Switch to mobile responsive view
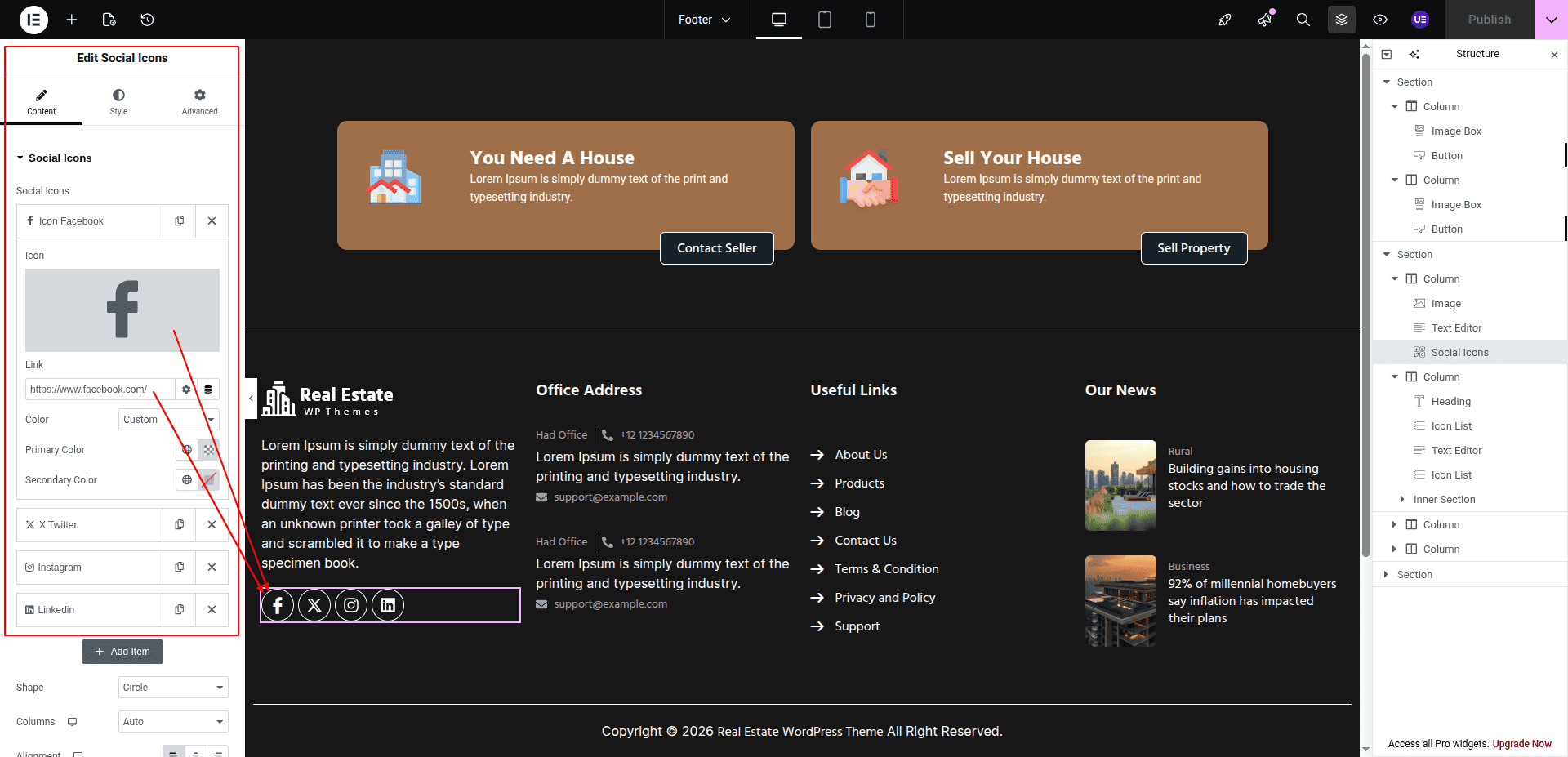This screenshot has height=757, width=1568. point(871,20)
